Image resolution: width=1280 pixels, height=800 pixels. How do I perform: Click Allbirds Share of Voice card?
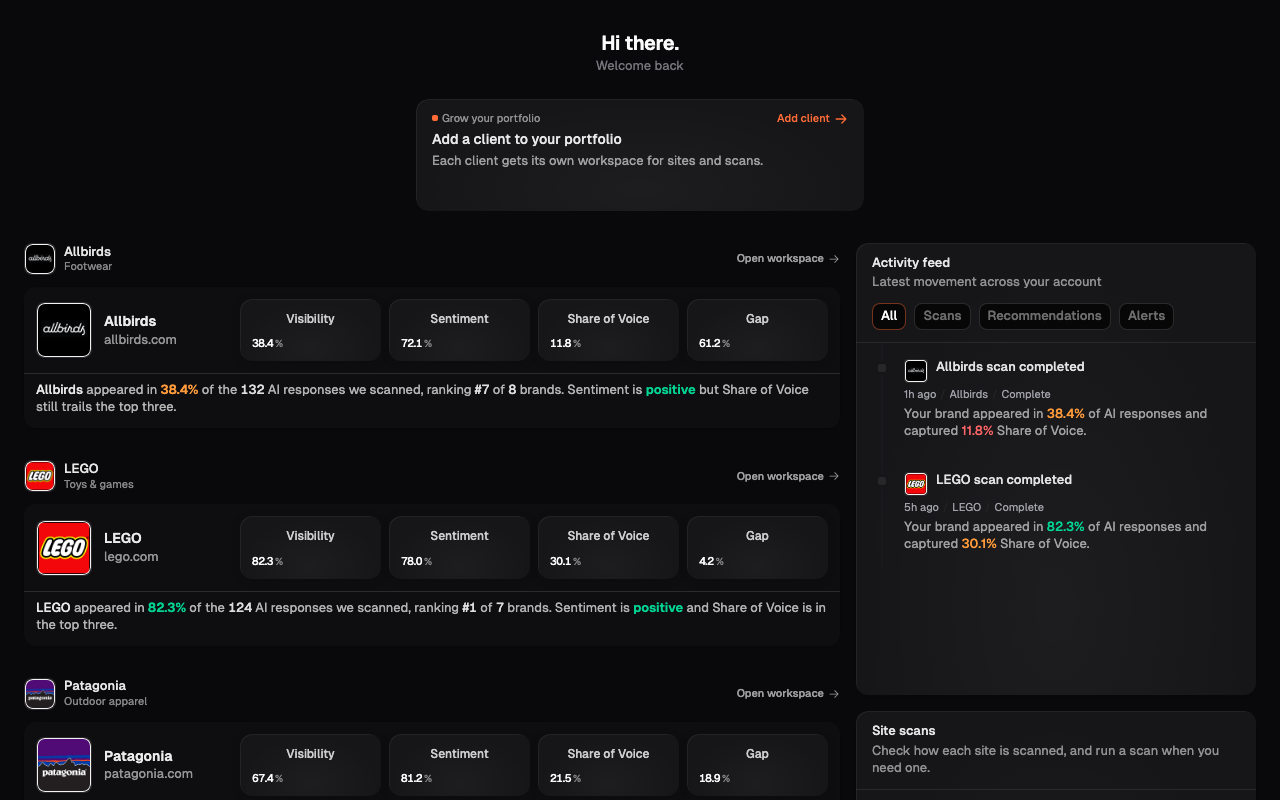608,330
